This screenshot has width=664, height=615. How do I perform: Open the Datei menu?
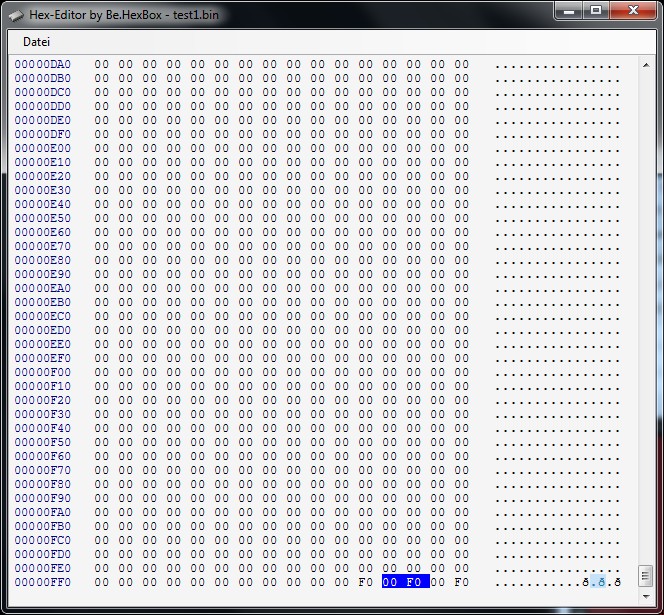point(36,42)
